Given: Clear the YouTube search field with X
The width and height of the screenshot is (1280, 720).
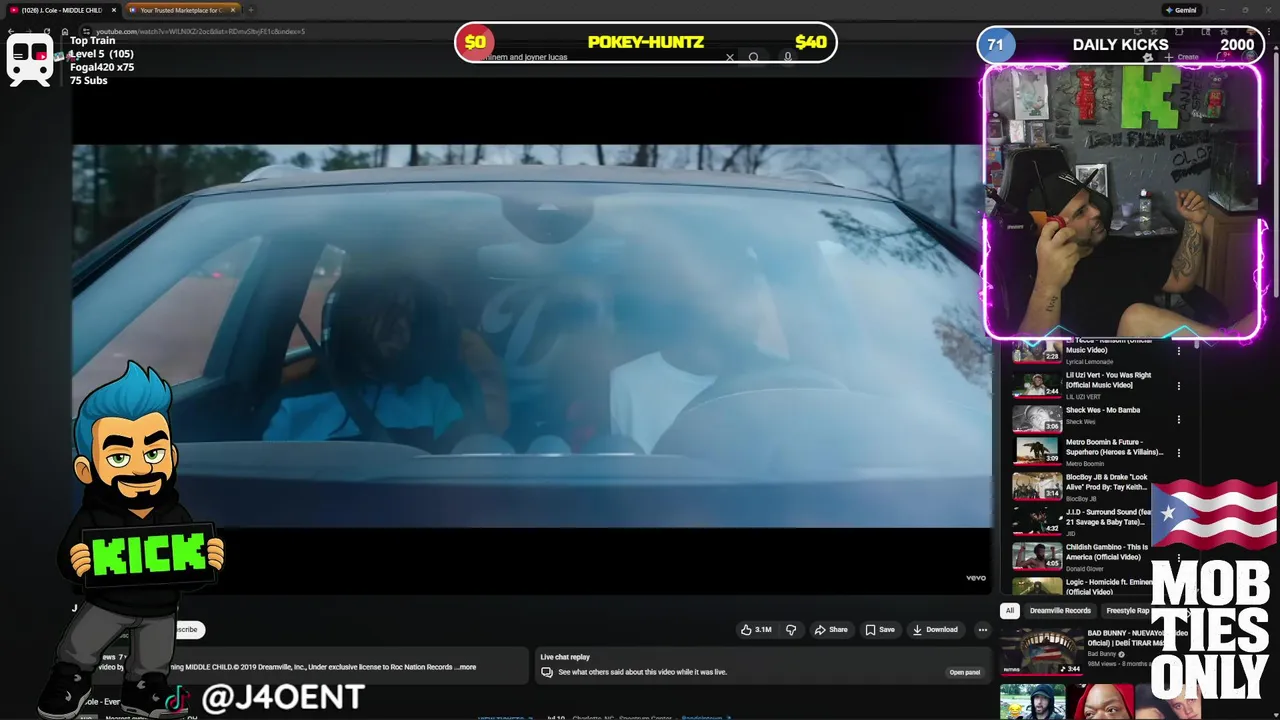Looking at the screenshot, I should coord(730,57).
